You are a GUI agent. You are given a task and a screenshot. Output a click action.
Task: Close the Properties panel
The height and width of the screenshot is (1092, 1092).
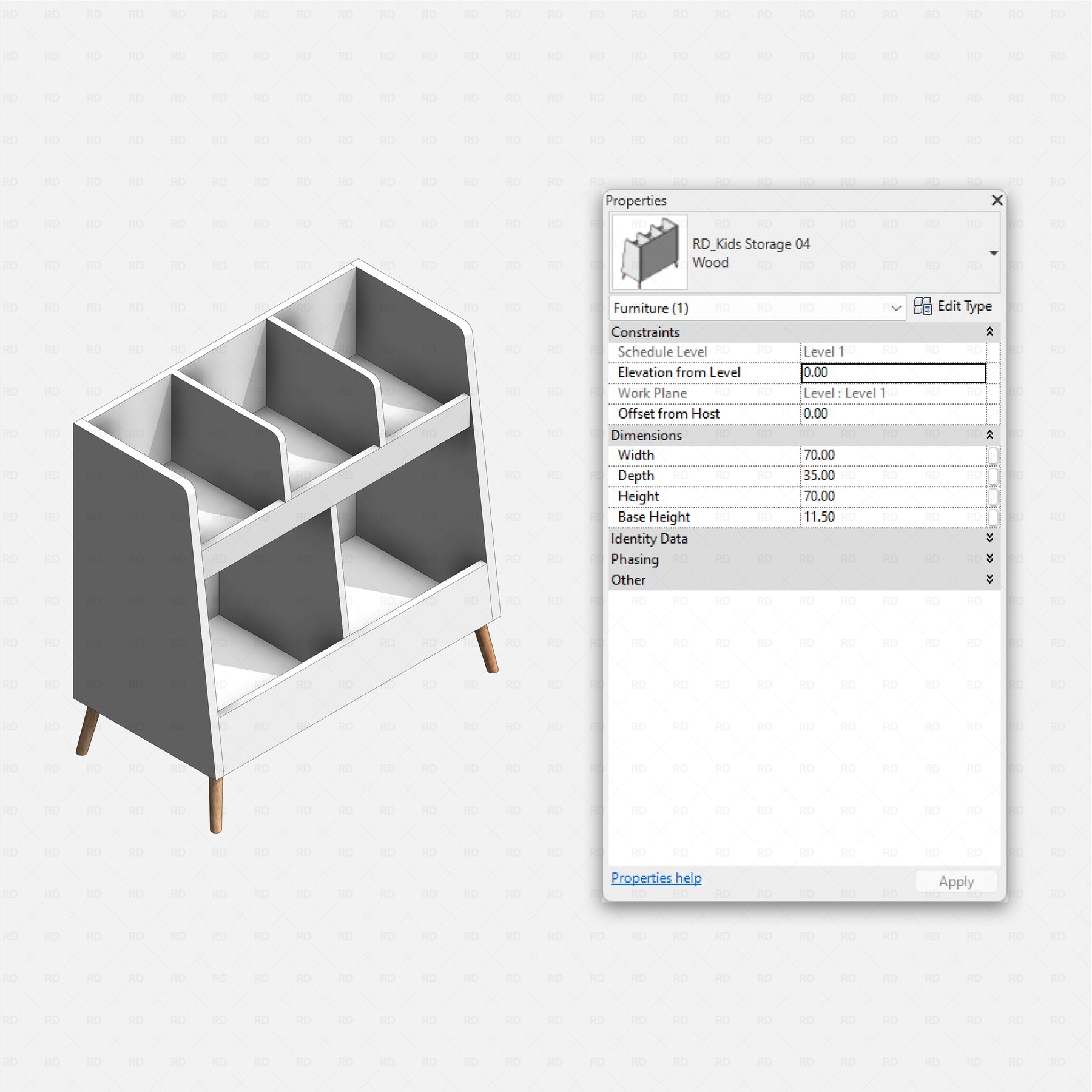997,200
